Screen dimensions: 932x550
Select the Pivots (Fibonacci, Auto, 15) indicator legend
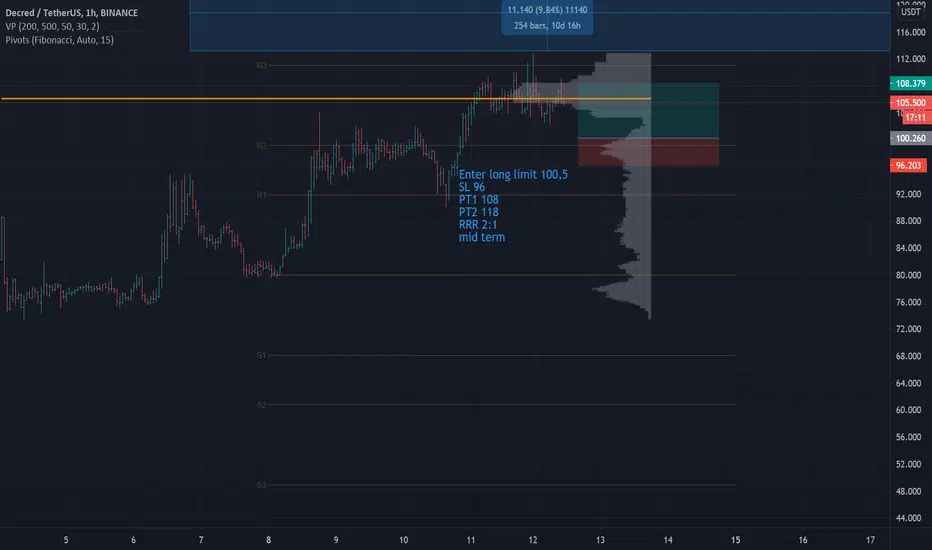point(59,40)
